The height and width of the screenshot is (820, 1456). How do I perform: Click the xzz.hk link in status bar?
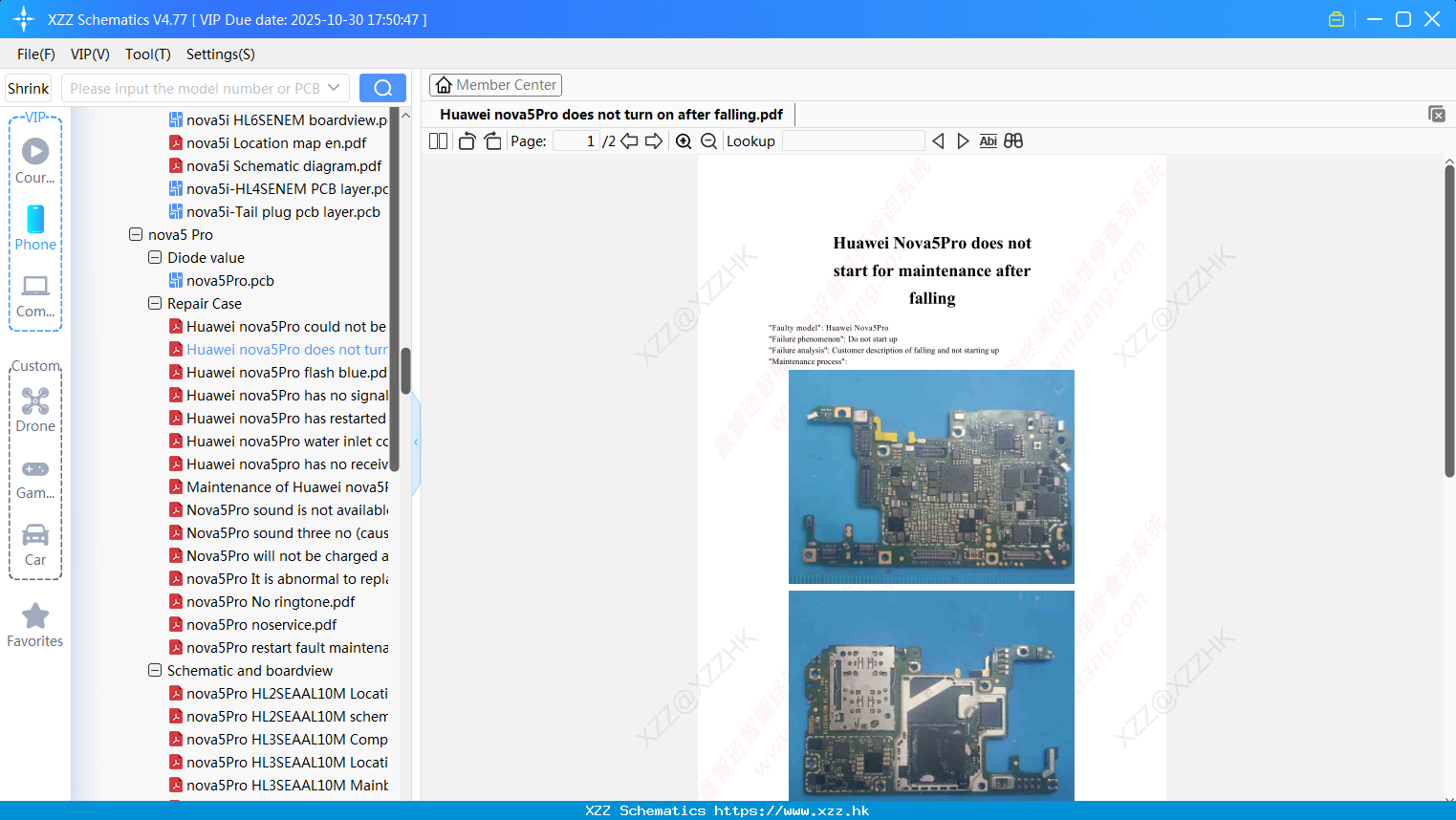(x=792, y=810)
